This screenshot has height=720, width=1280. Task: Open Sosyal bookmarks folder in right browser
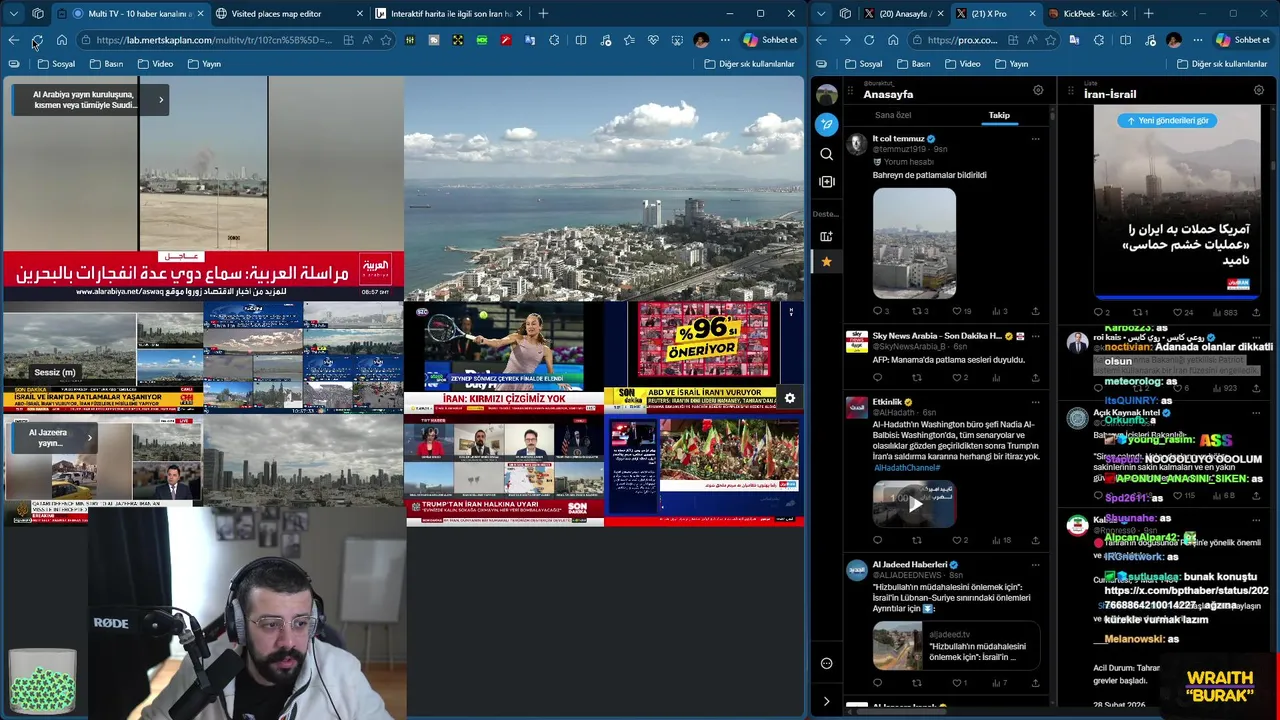864,64
